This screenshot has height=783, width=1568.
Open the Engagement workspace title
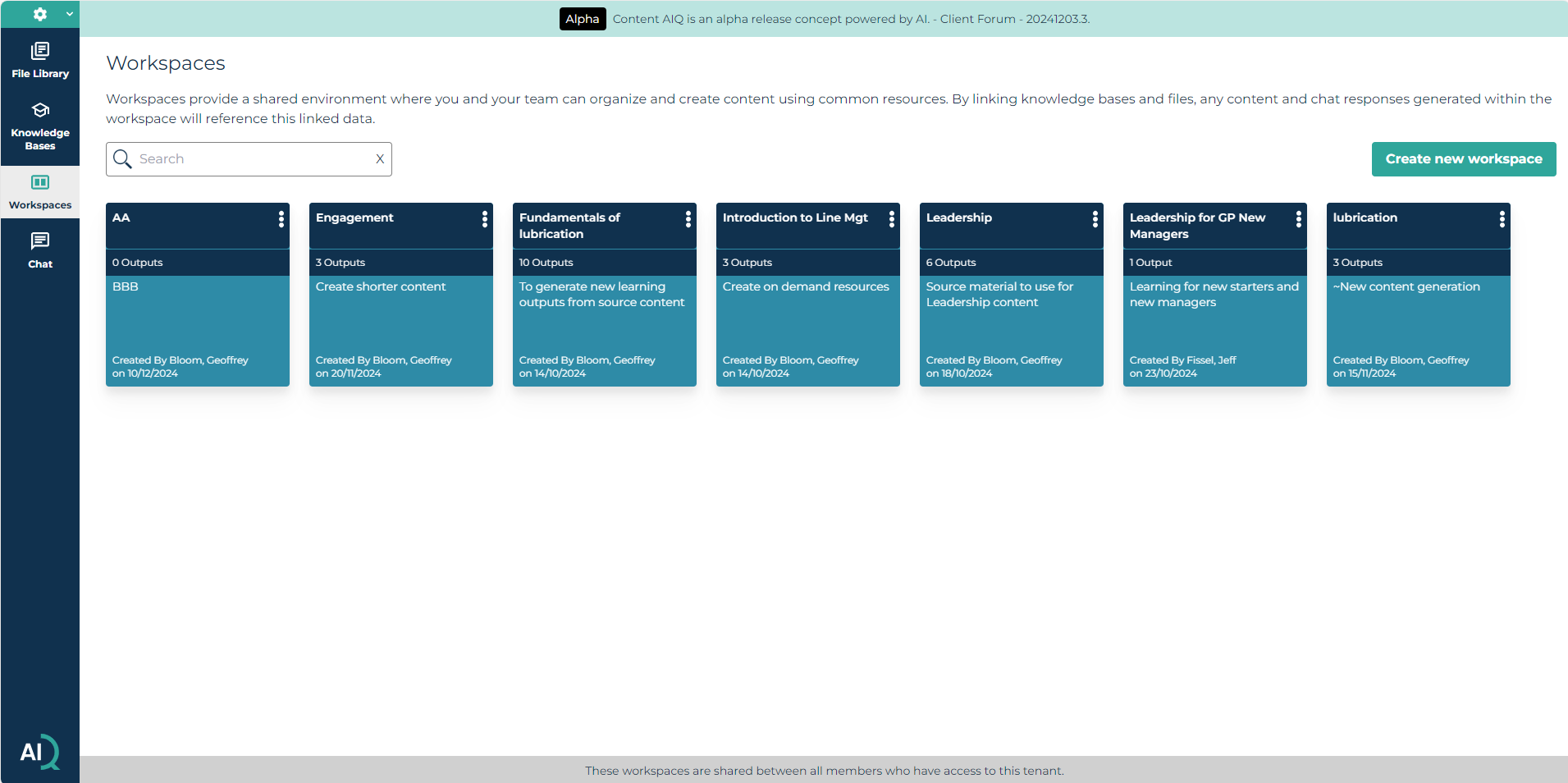(354, 217)
